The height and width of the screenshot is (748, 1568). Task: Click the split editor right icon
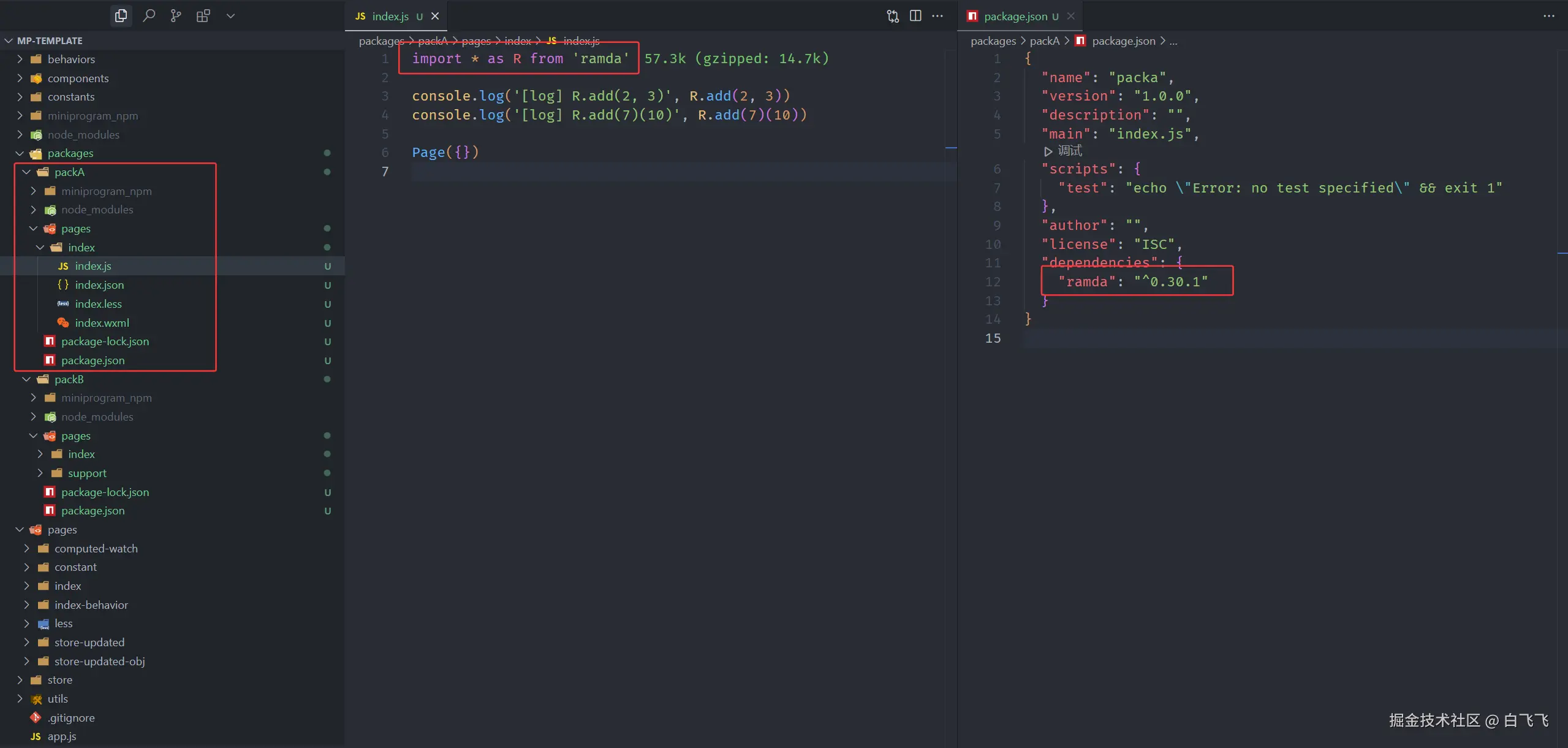pos(915,16)
